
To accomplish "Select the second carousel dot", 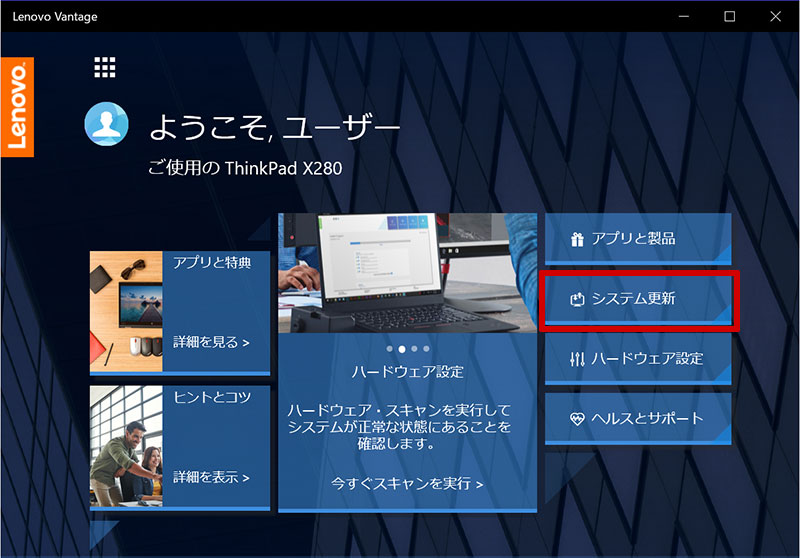I will (402, 349).
